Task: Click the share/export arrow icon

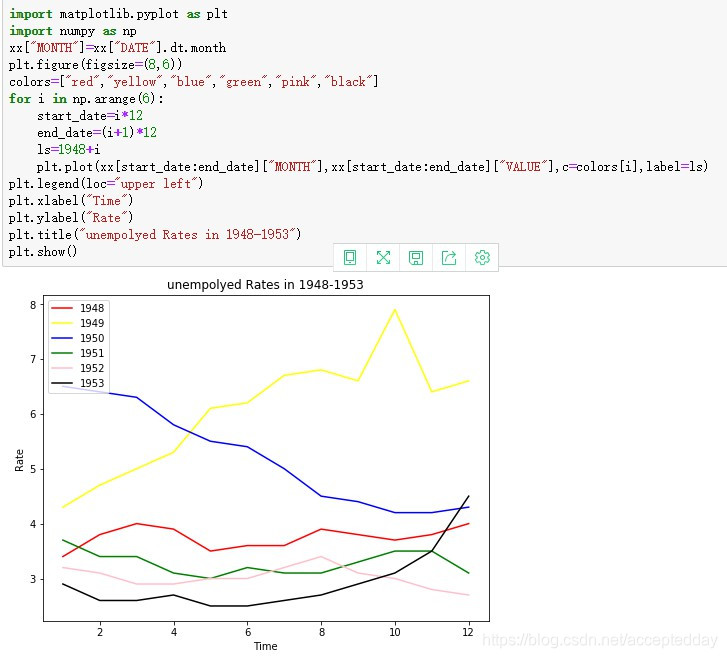Action: click(x=449, y=257)
